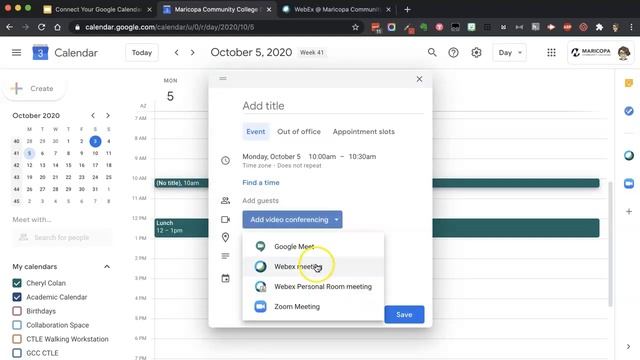Open the Maricopa account avatar
Screen dimensions: 640x360
(x=623, y=53)
